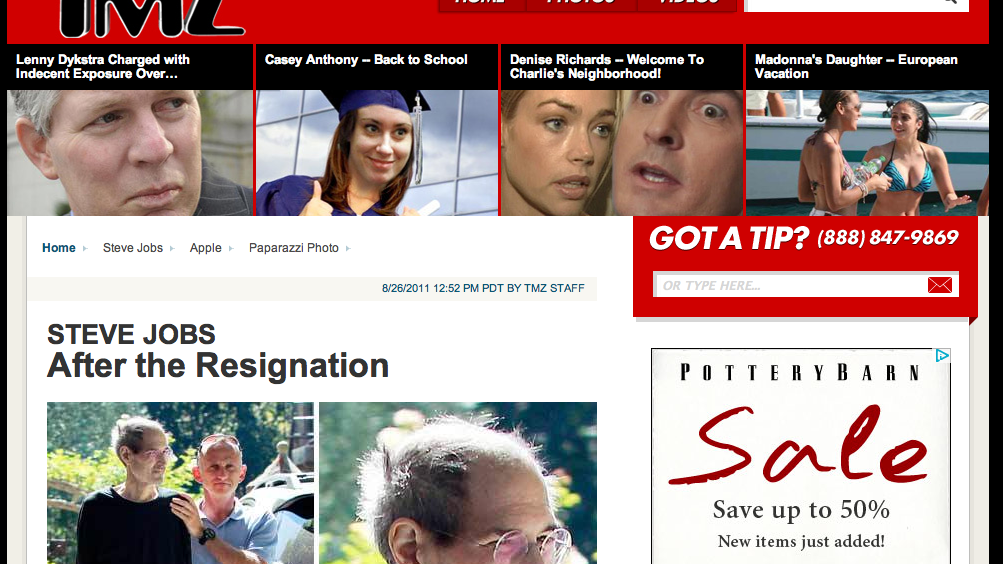This screenshot has width=1003, height=564.
Task: Click the search magnifier icon in header
Action: click(951, 2)
